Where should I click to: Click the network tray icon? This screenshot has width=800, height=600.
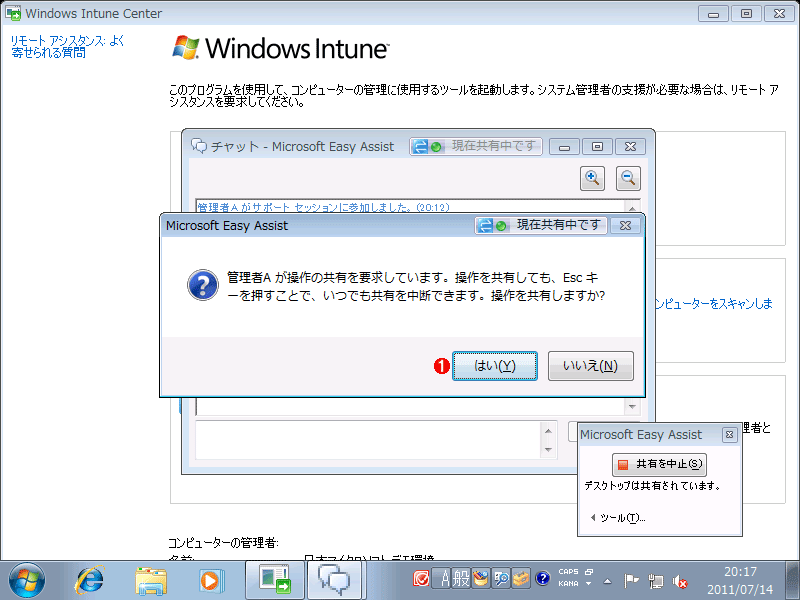656,581
